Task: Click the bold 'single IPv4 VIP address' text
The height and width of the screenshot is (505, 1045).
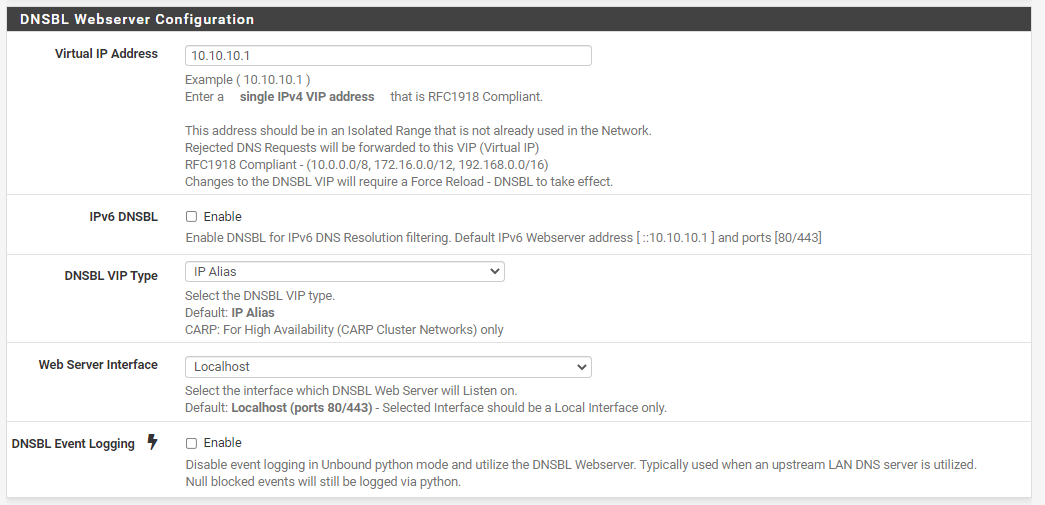Action: click(x=307, y=97)
